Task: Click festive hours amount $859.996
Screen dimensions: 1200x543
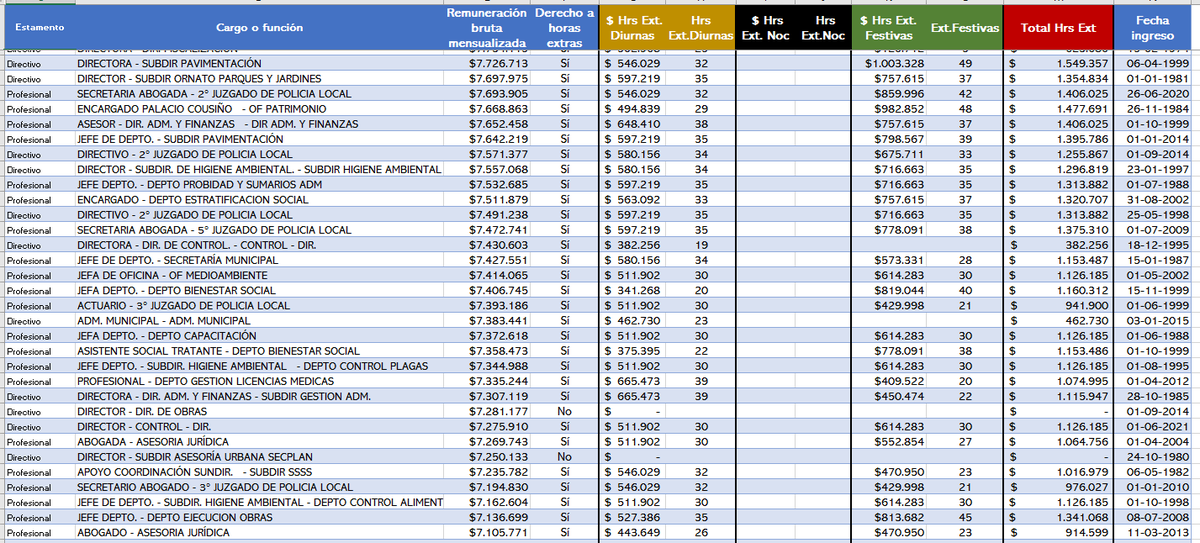Action: point(898,93)
